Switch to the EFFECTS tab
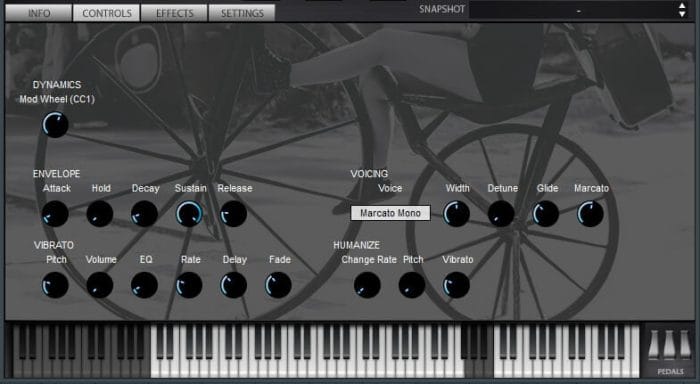Screen dimensions: 700x384 tap(175, 13)
